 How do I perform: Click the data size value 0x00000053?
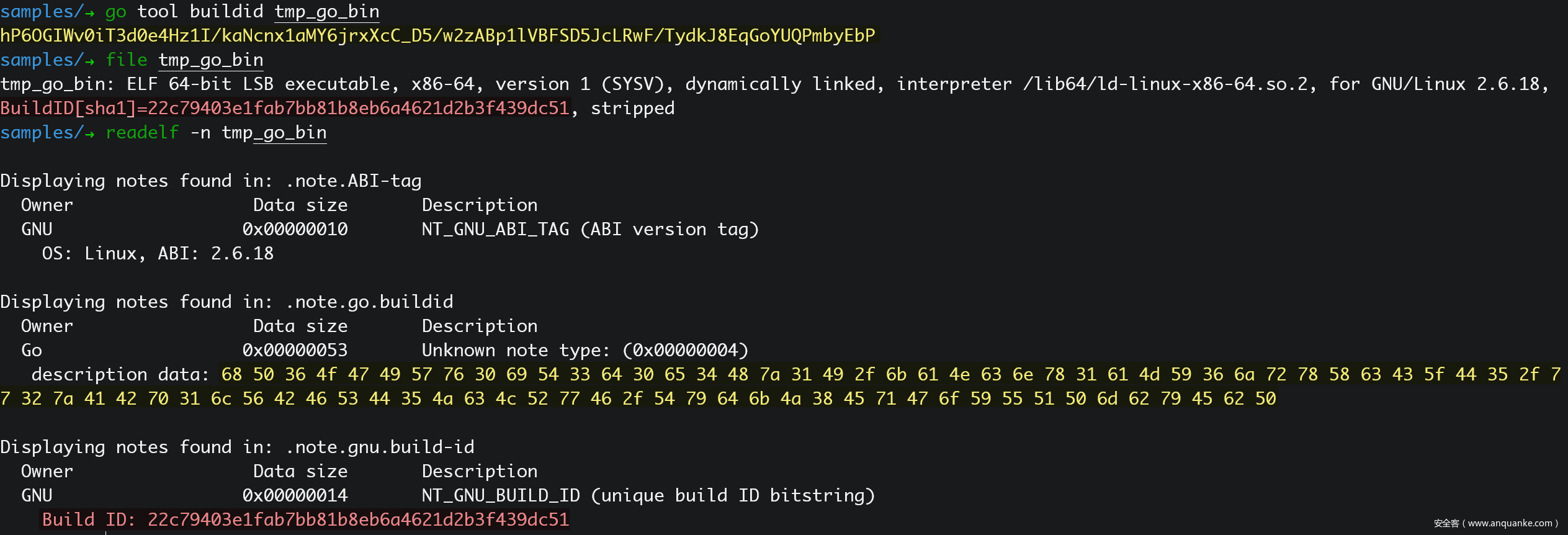(295, 351)
